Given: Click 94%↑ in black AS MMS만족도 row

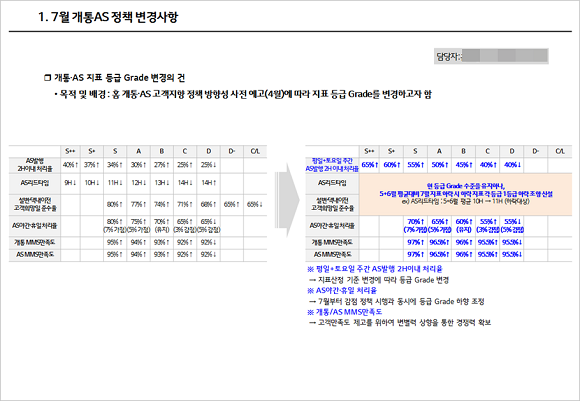Looking at the screenshot, I should coord(138,255).
